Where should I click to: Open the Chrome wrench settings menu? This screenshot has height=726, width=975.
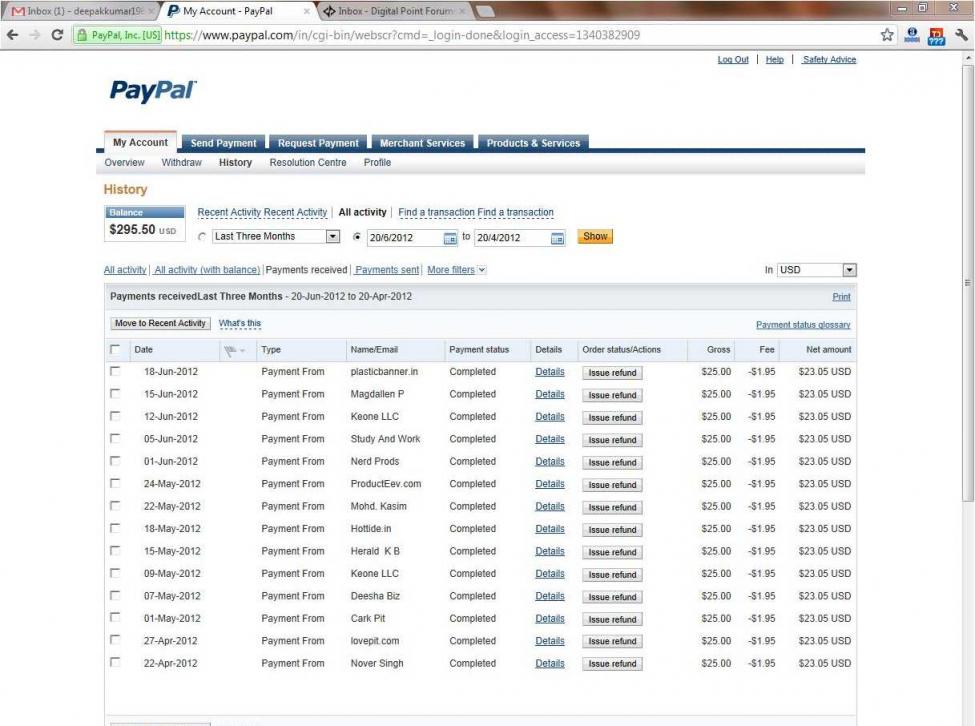[x=961, y=35]
